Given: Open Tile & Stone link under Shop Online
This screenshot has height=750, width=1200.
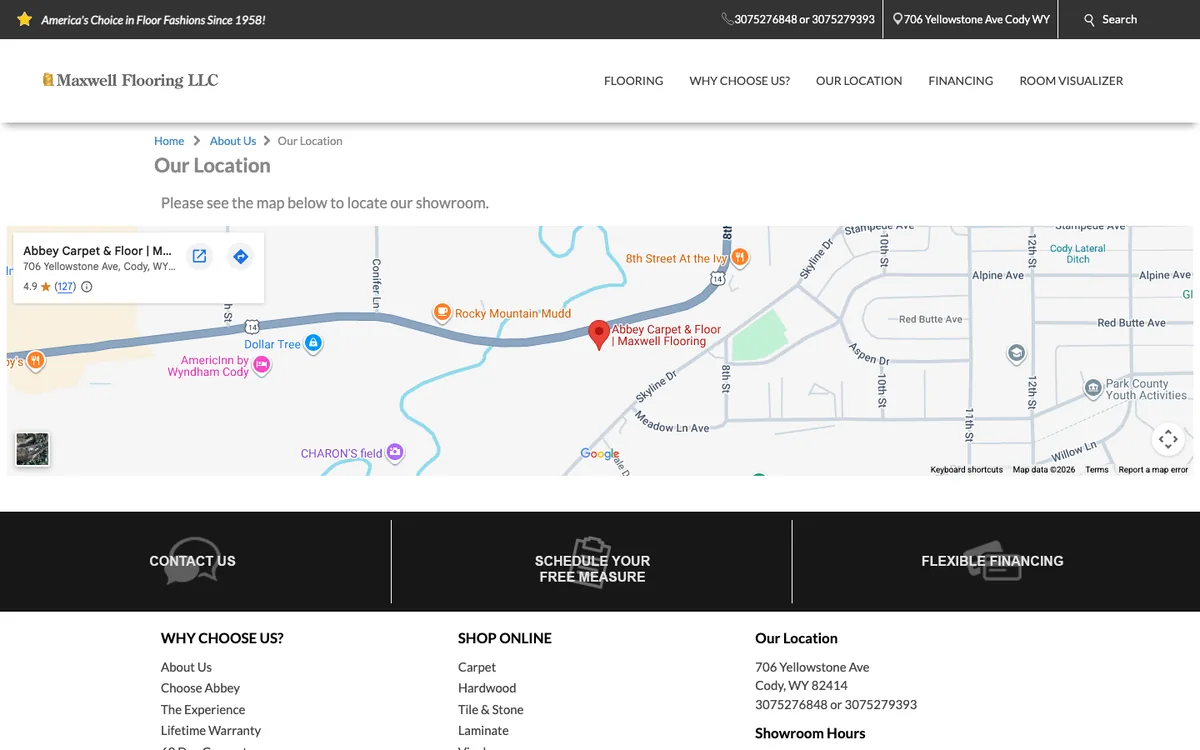Looking at the screenshot, I should (x=491, y=709).
